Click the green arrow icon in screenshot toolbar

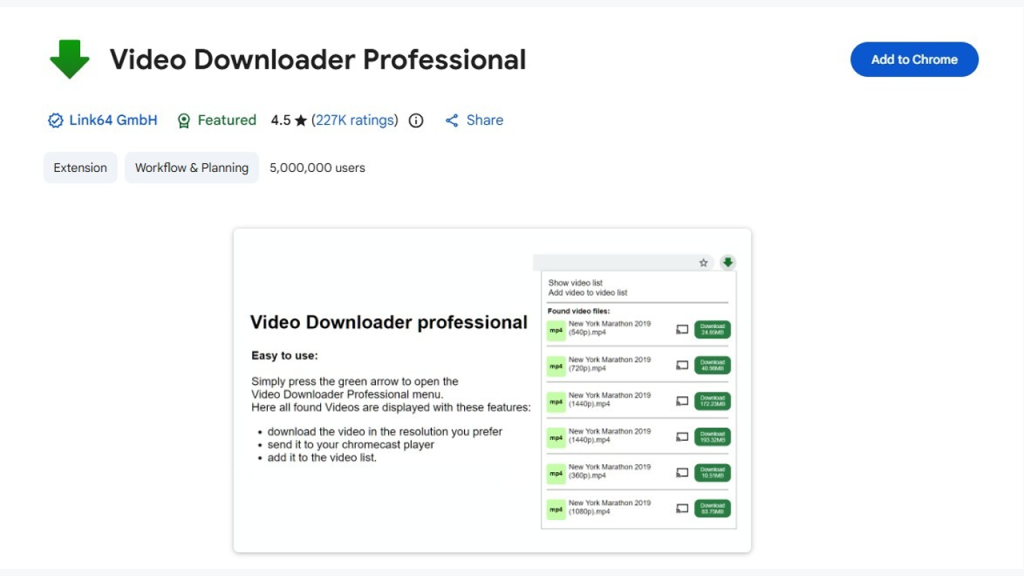point(728,263)
